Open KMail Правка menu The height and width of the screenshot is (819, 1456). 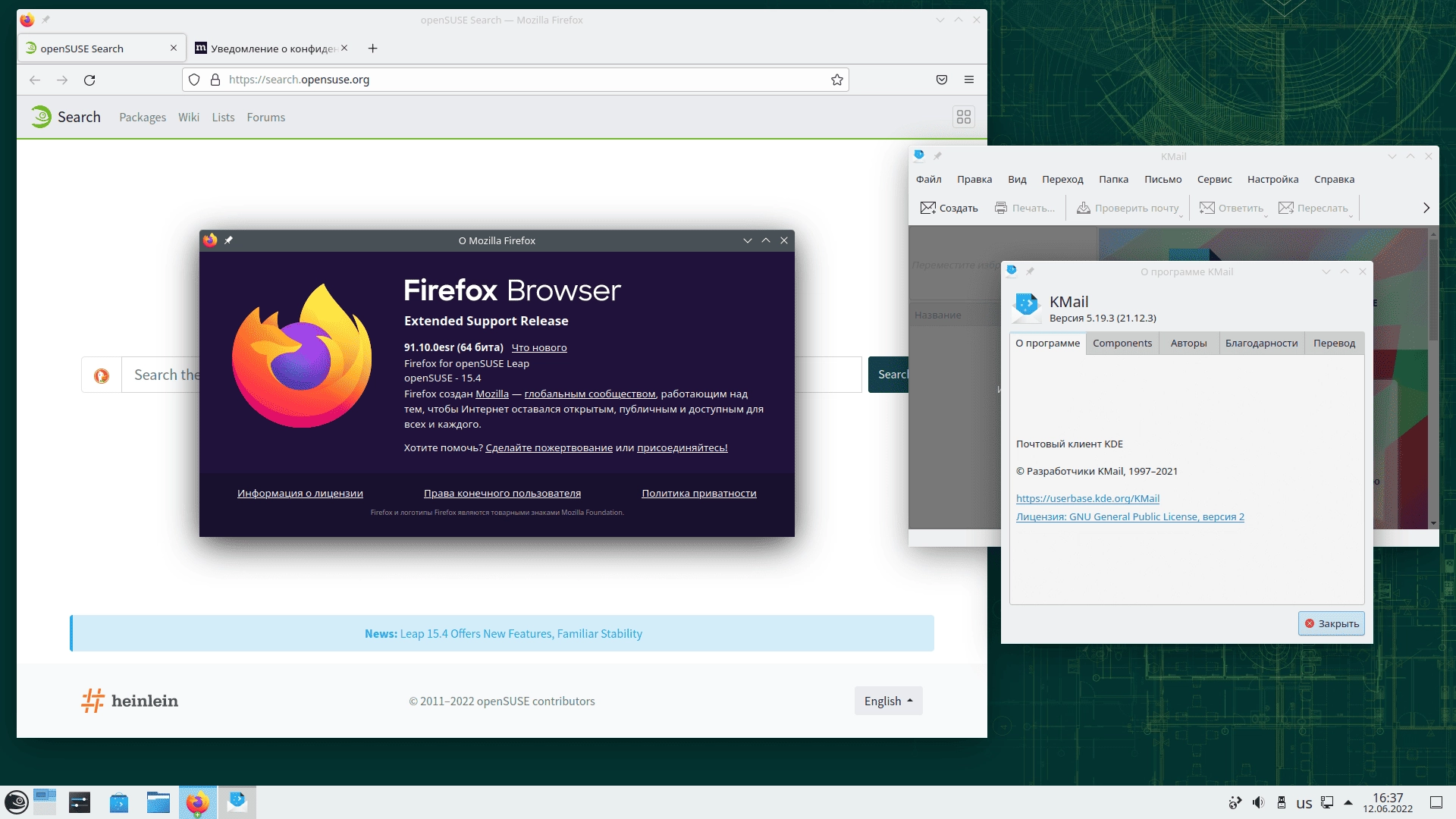pos(974,180)
